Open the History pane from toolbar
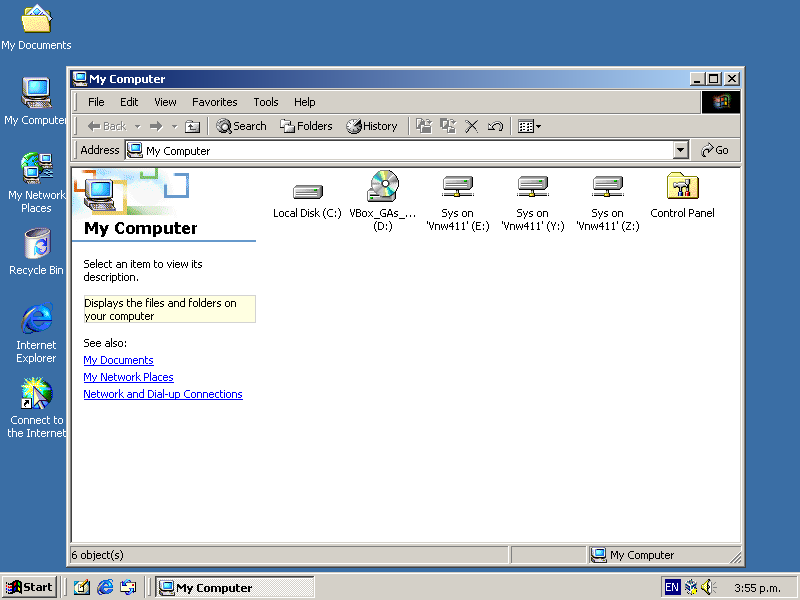Image resolution: width=800 pixels, height=600 pixels. (x=372, y=126)
